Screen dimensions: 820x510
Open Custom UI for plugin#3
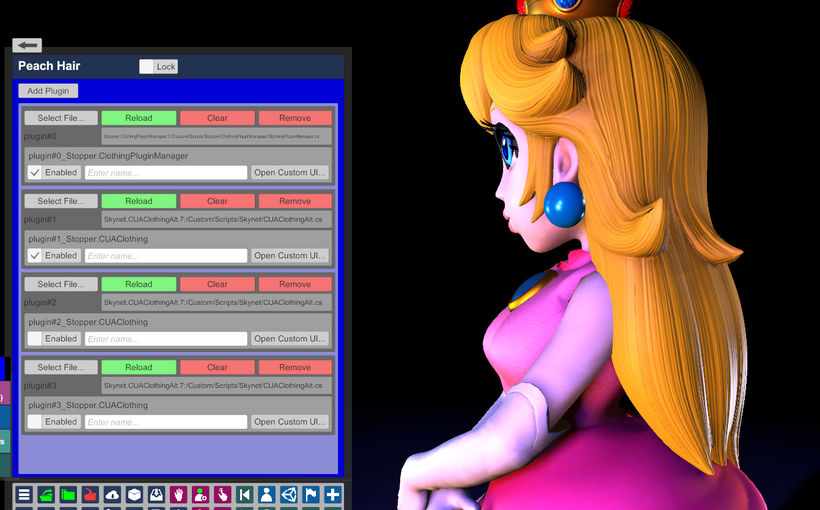(x=290, y=422)
